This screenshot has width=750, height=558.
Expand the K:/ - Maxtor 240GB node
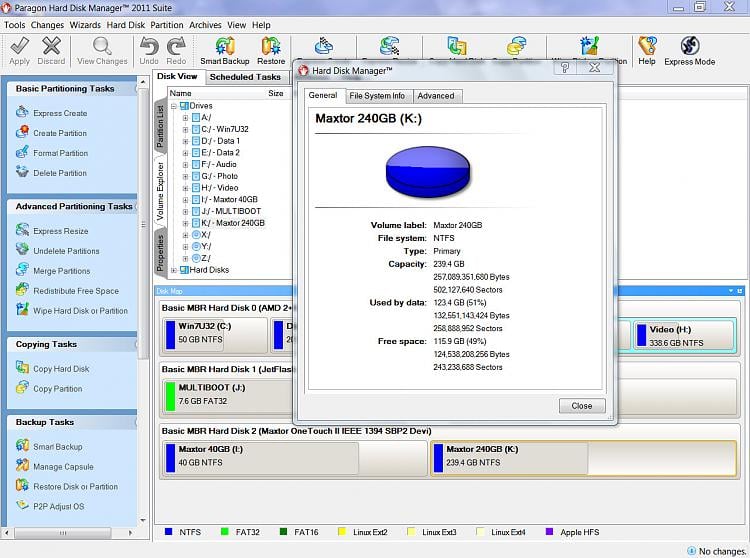186,223
